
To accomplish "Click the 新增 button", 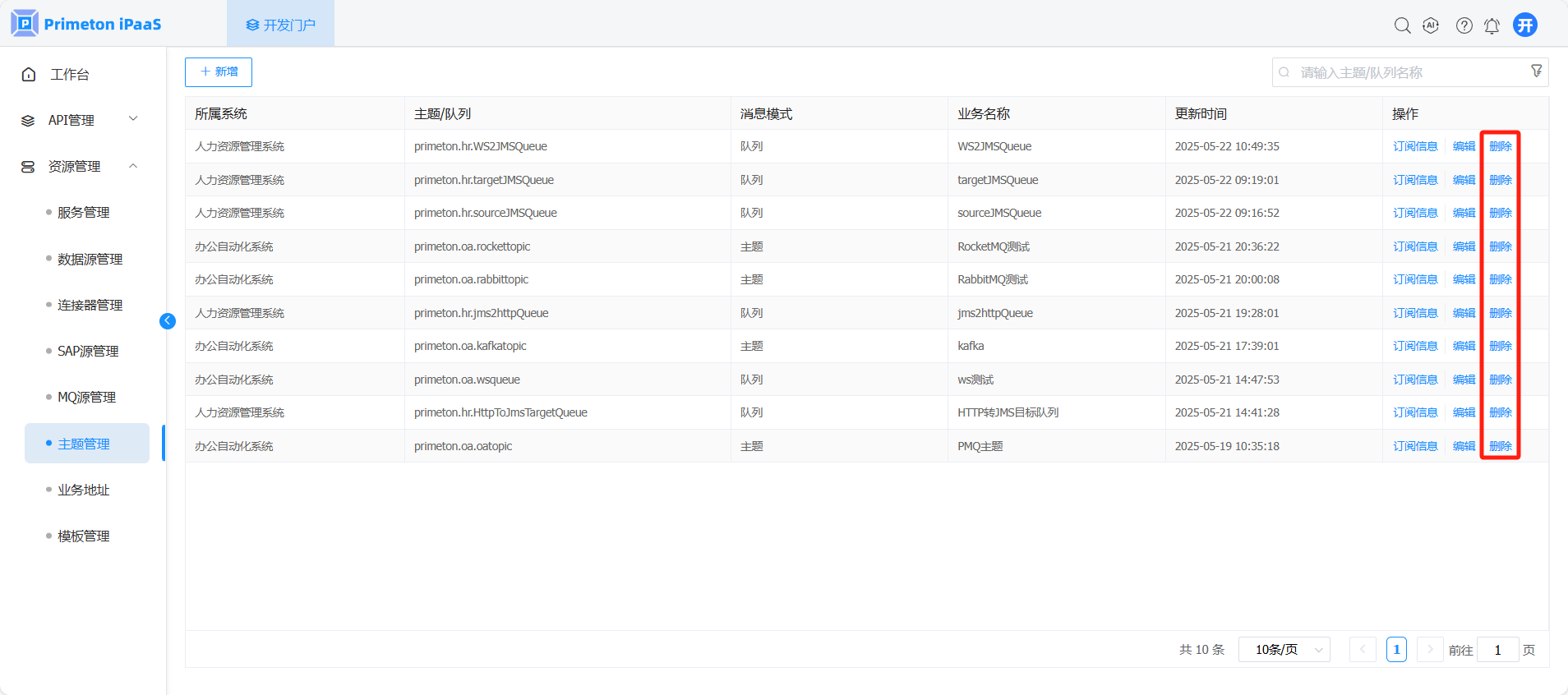I will coord(219,72).
